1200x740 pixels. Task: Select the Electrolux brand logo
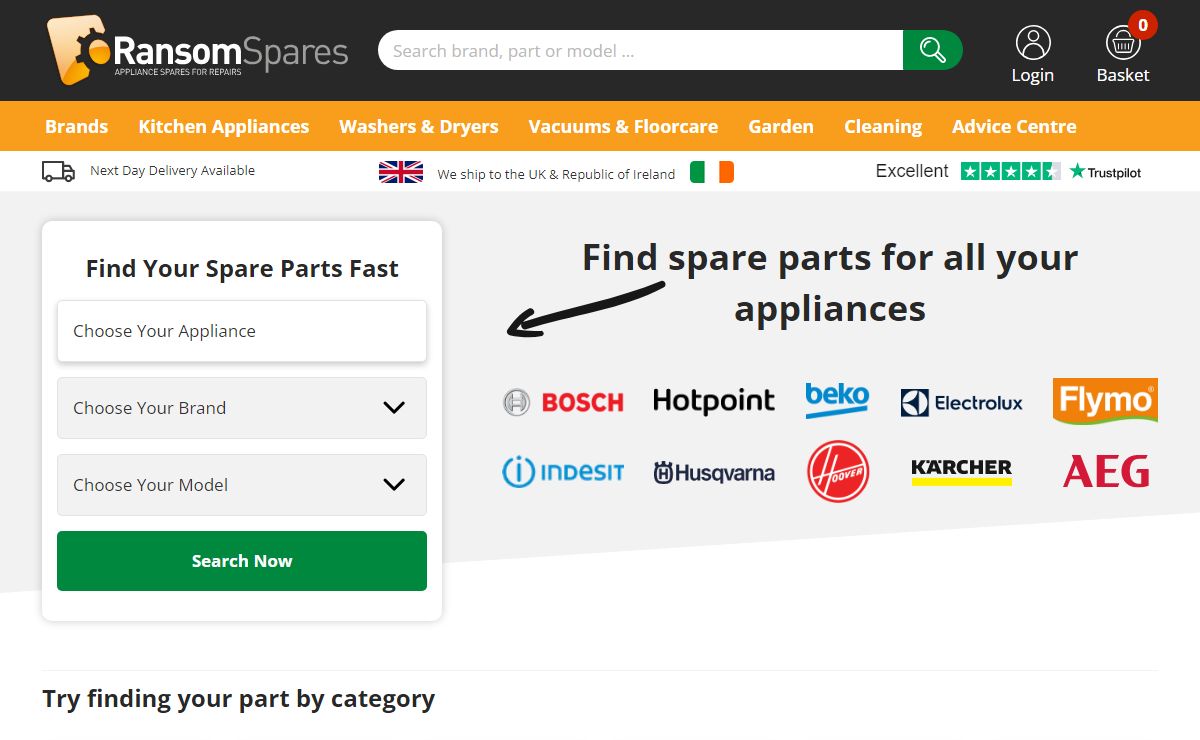click(962, 403)
